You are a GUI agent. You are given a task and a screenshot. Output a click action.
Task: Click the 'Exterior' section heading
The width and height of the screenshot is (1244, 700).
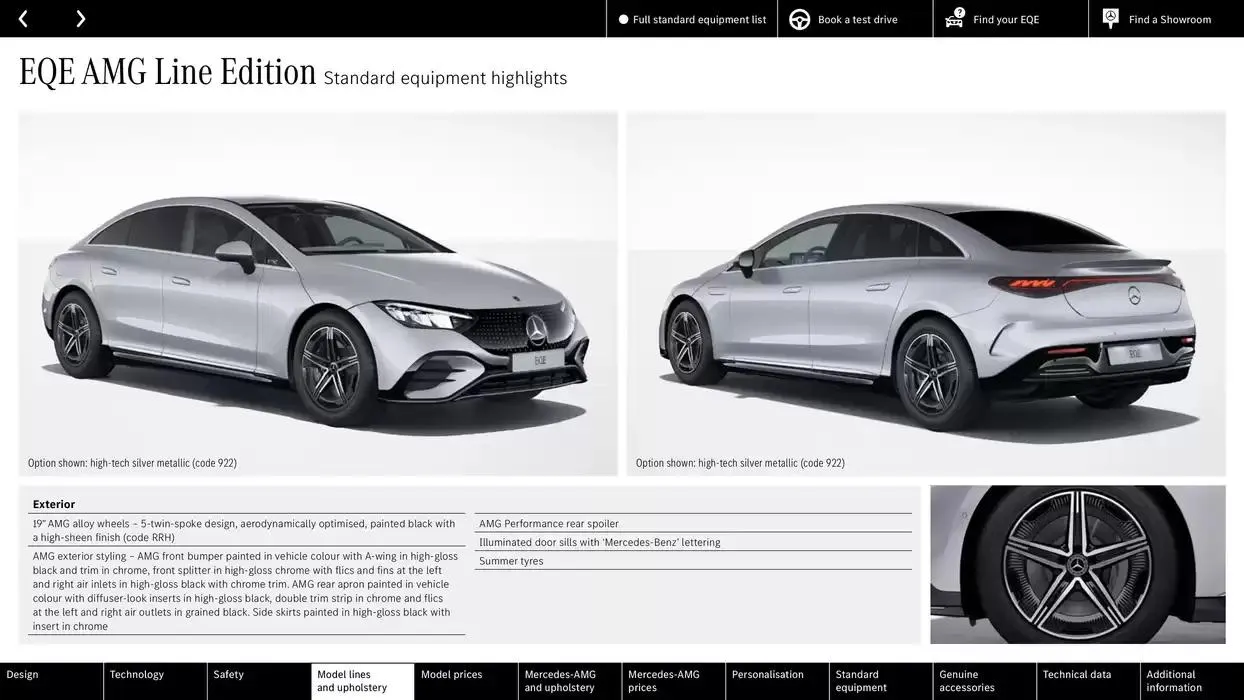[x=54, y=504]
